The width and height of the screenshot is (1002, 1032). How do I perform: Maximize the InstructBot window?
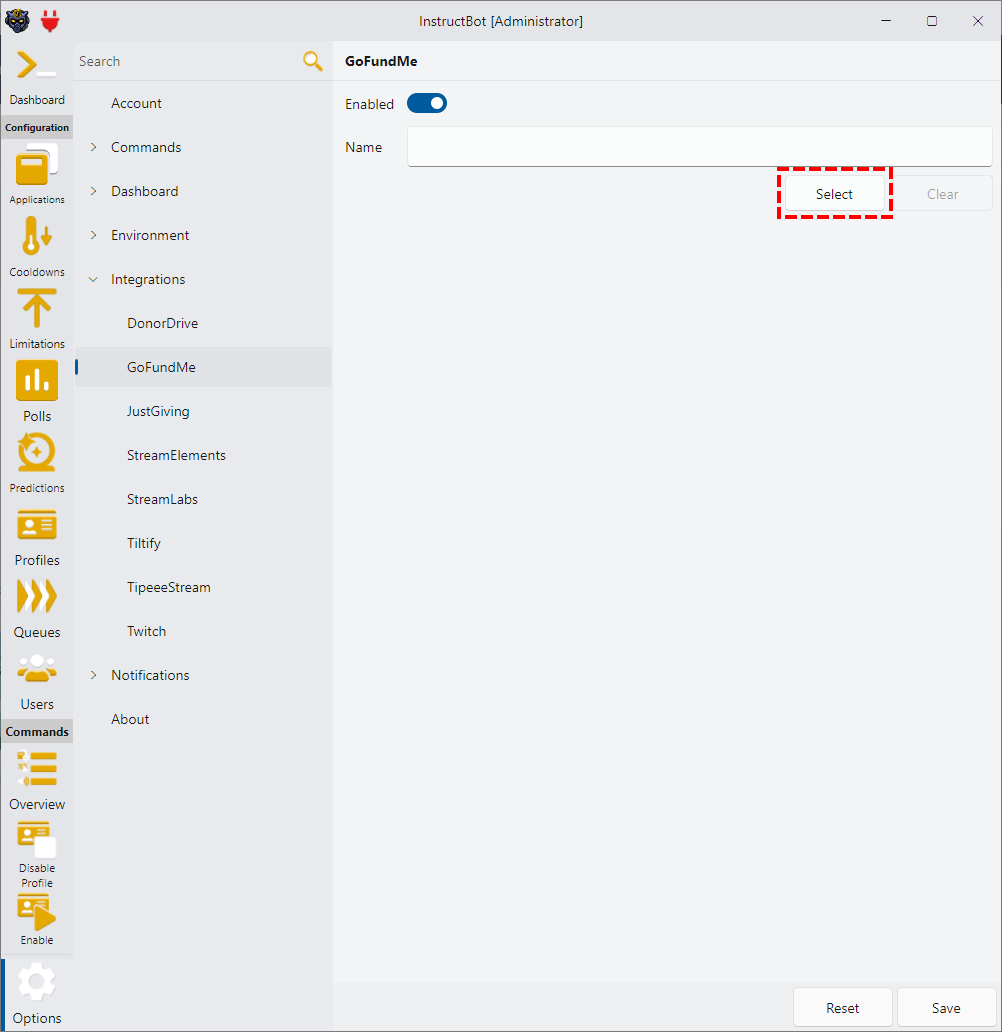[x=932, y=21]
